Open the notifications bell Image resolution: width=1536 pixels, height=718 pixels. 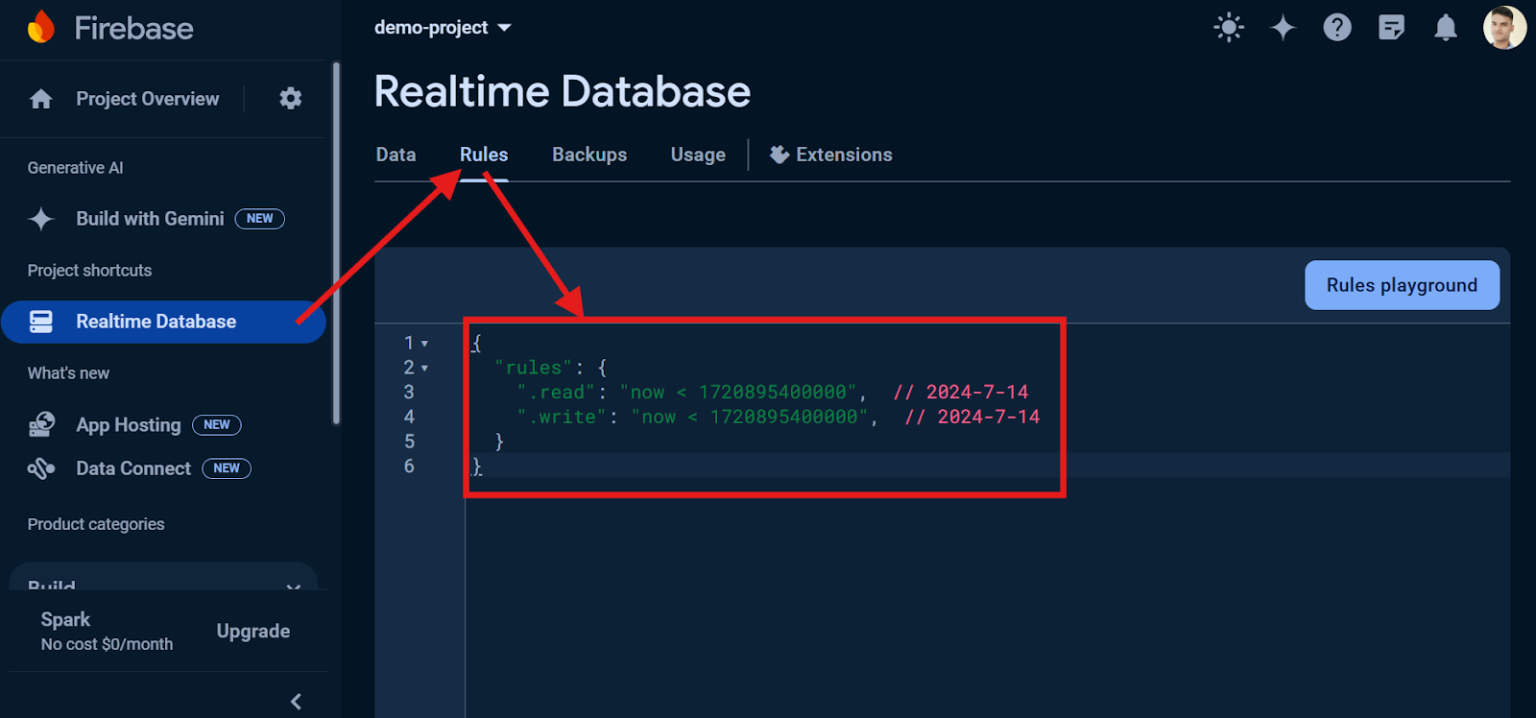pyautogui.click(x=1446, y=27)
